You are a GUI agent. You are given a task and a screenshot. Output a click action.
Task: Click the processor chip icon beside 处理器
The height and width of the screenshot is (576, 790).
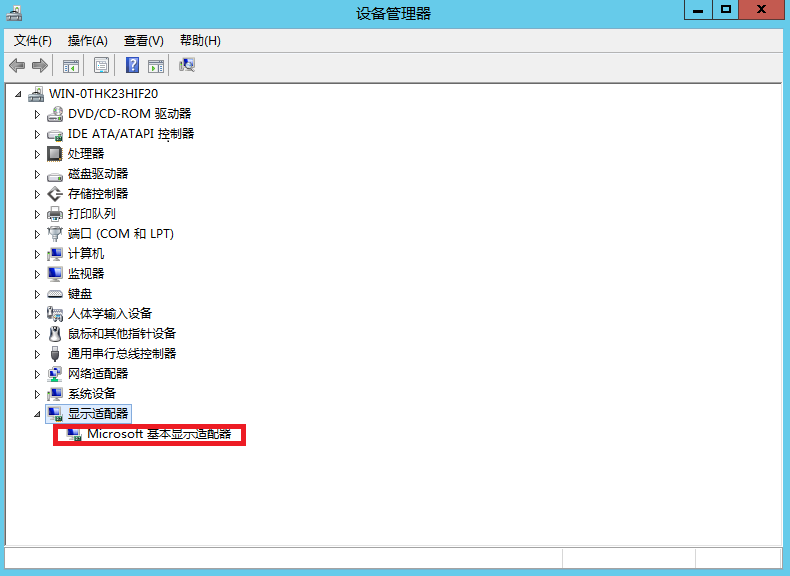54,154
